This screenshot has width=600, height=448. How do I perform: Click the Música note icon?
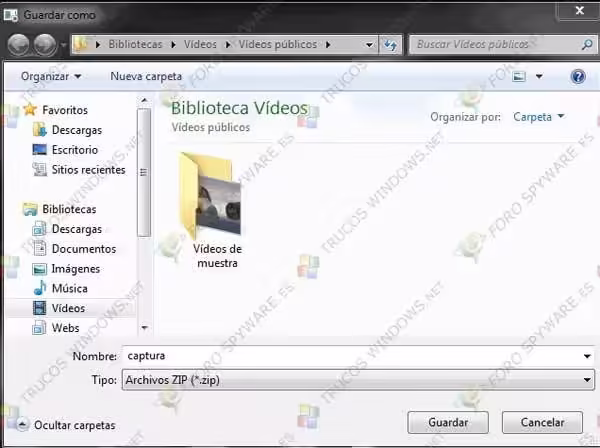[x=39, y=288]
